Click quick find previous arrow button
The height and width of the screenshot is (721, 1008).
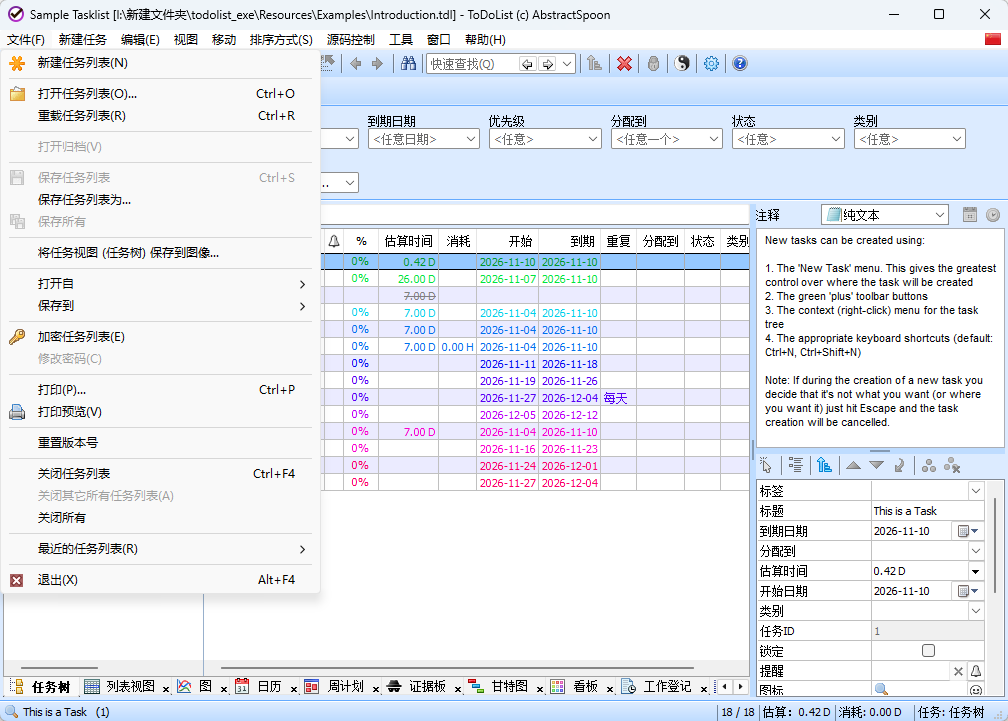[x=527, y=64]
